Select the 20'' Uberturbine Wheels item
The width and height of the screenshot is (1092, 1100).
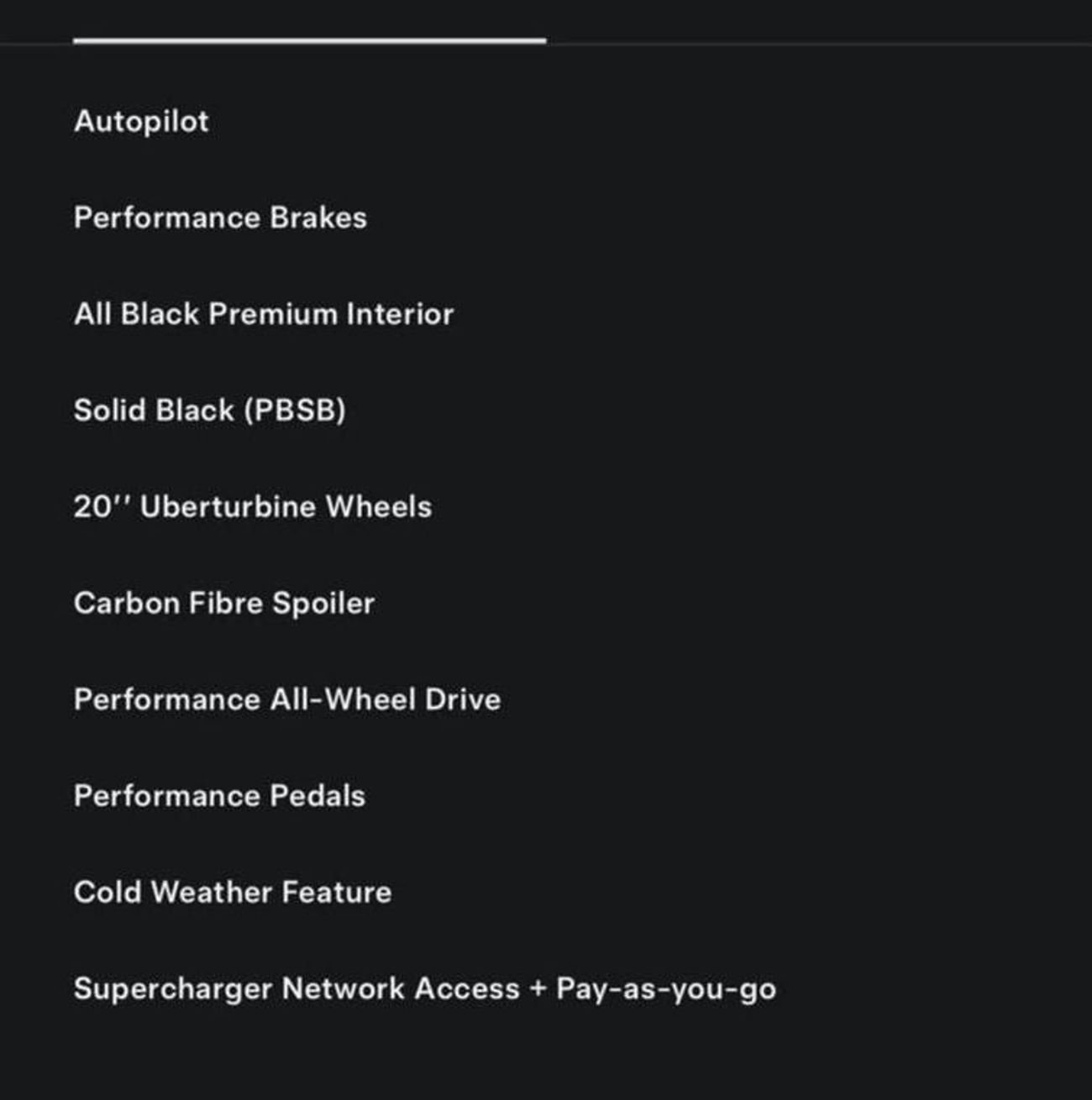click(x=252, y=507)
